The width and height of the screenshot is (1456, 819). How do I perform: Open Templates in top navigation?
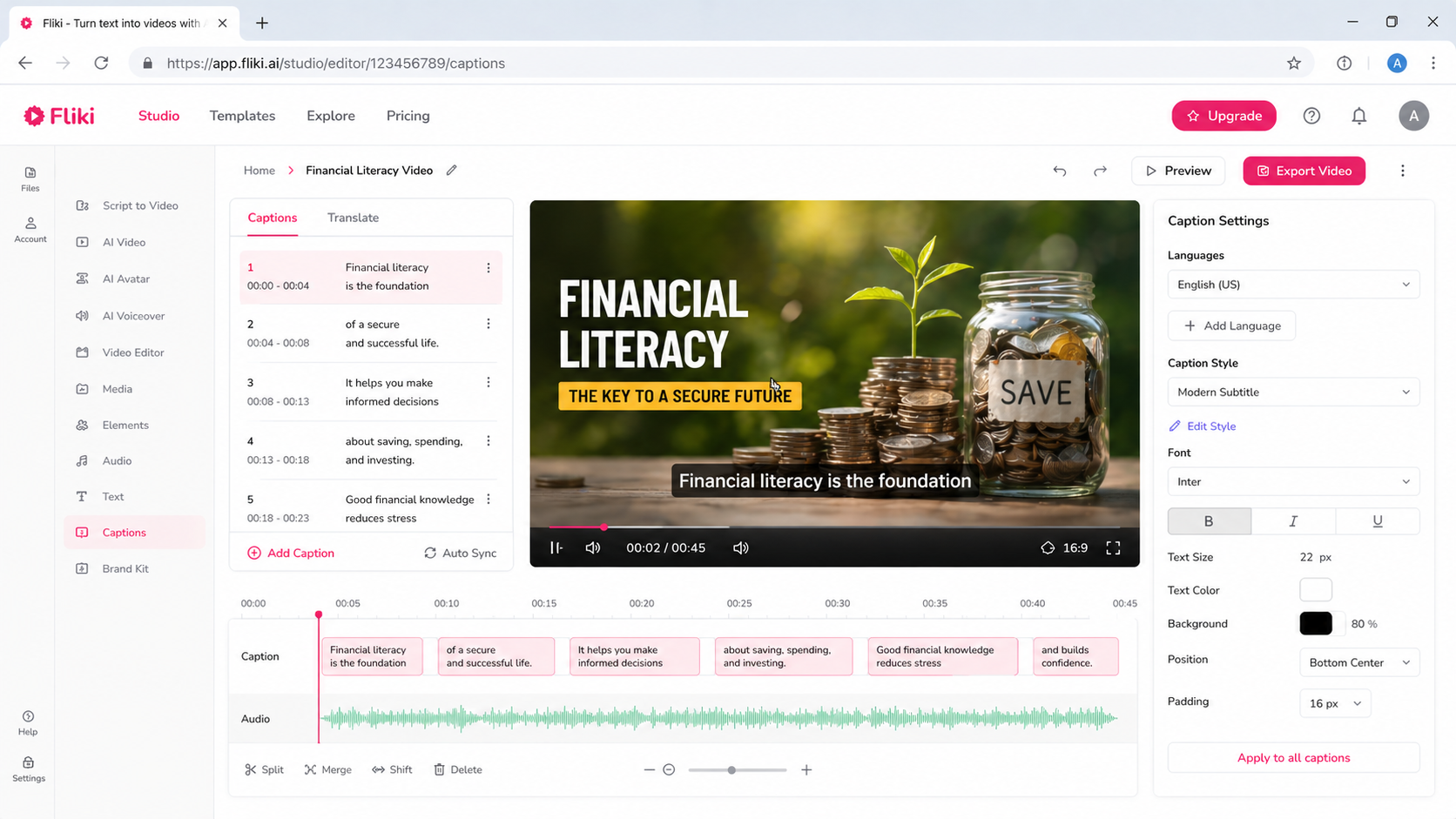[242, 116]
